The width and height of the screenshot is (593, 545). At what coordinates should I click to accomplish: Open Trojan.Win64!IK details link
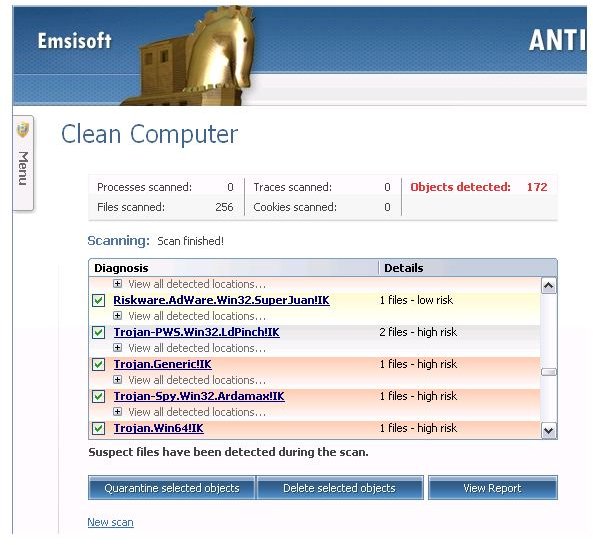[x=158, y=428]
